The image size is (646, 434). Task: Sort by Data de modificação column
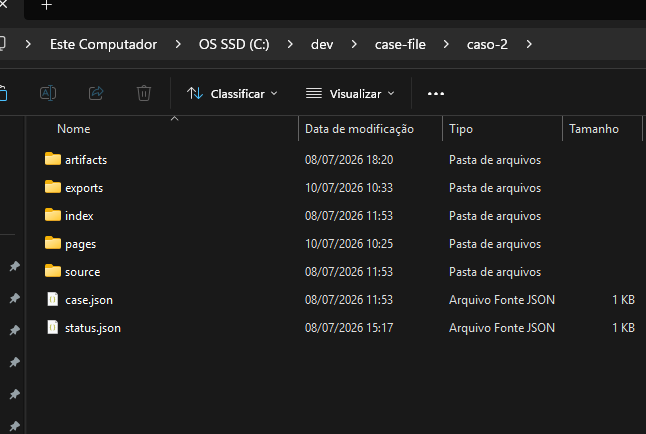(359, 129)
